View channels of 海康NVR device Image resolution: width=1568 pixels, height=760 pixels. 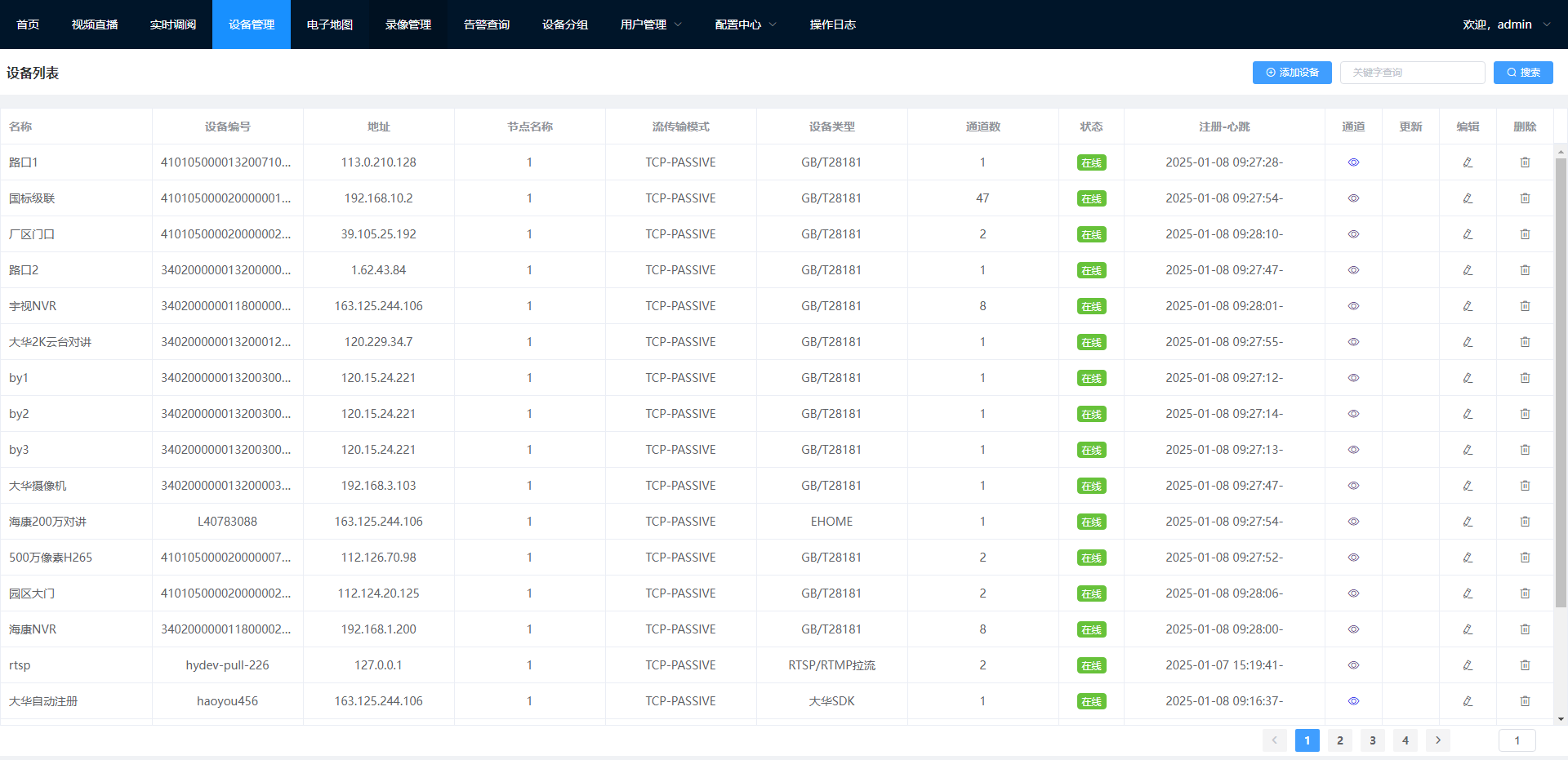pyautogui.click(x=1353, y=629)
